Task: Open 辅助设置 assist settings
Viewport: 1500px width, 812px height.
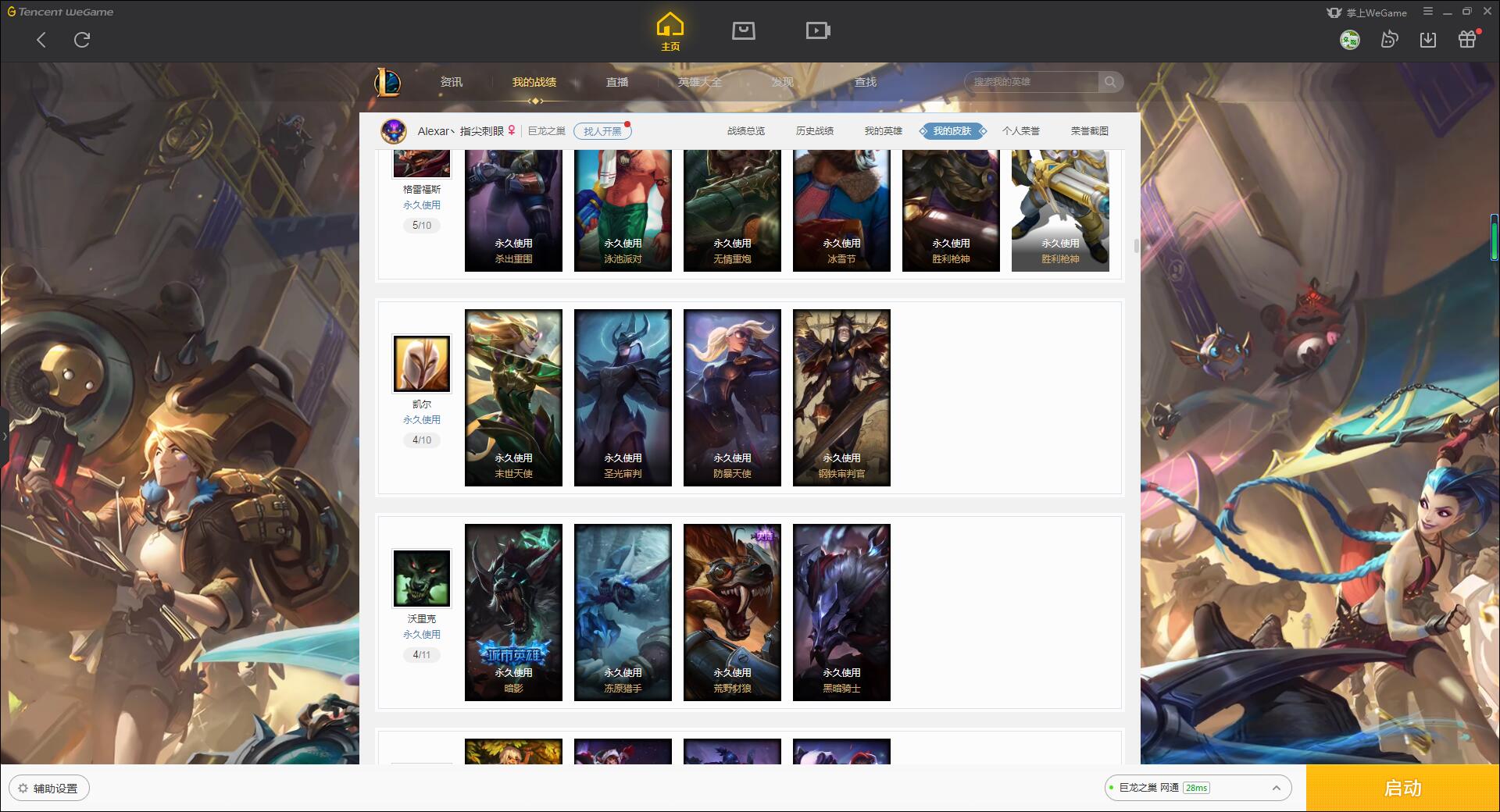Action: coord(49,789)
